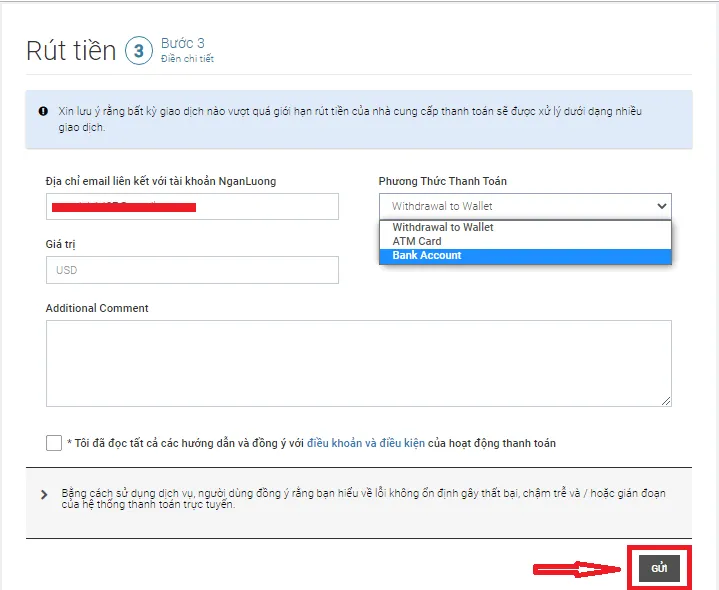This screenshot has width=719, height=590.
Task: Click the Giá trị USD amount field
Action: point(192,270)
